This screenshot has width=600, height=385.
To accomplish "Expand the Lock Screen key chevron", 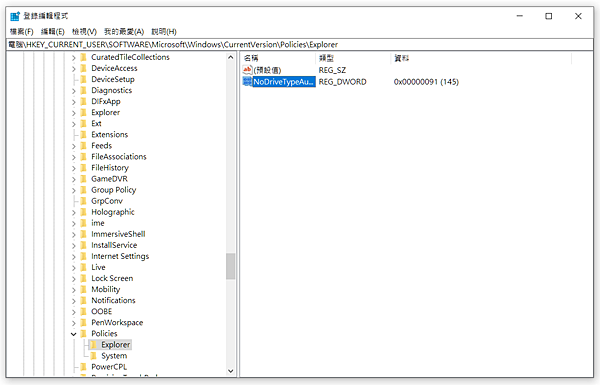I will tap(74, 279).
